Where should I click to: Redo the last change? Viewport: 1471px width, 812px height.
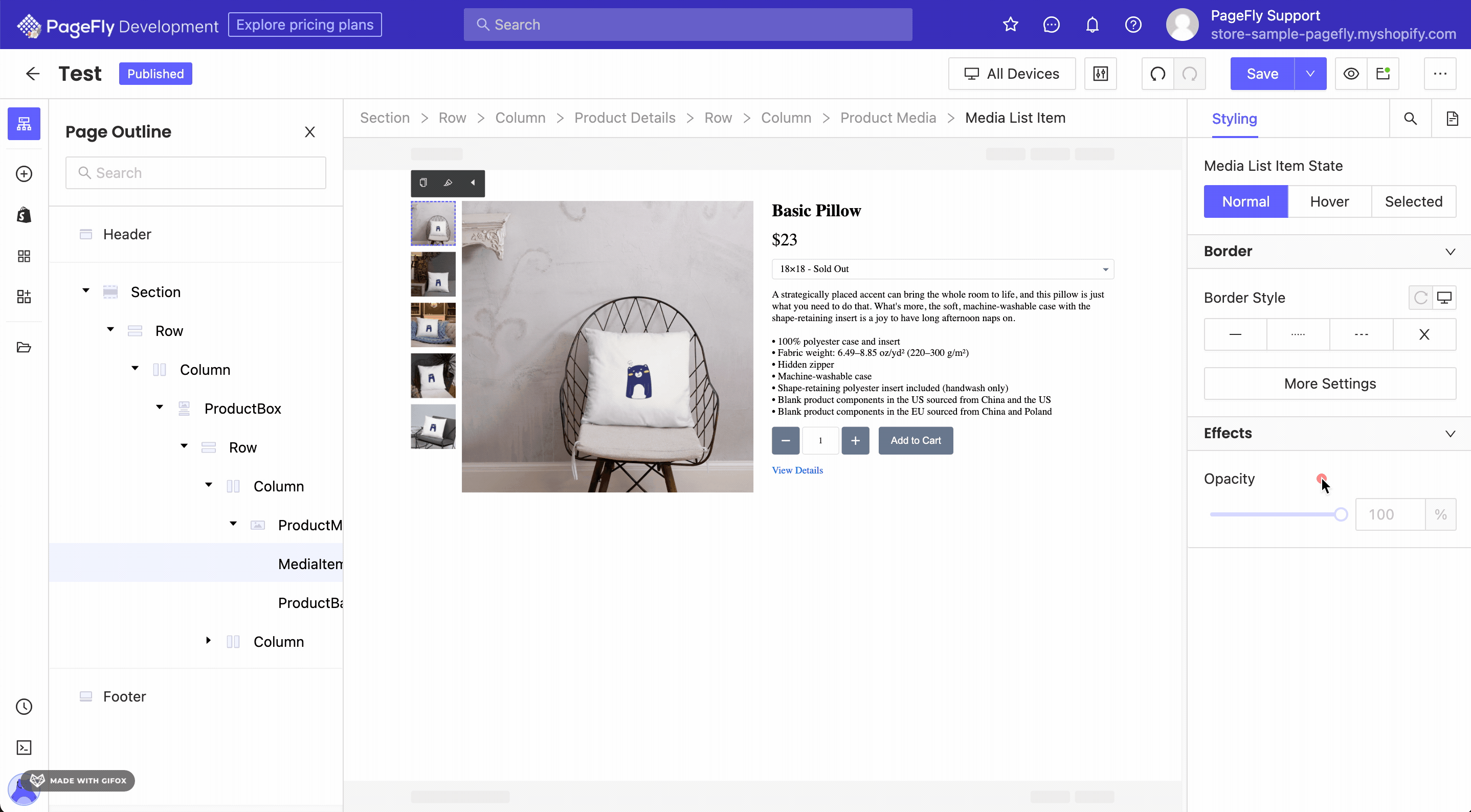[x=1190, y=74]
